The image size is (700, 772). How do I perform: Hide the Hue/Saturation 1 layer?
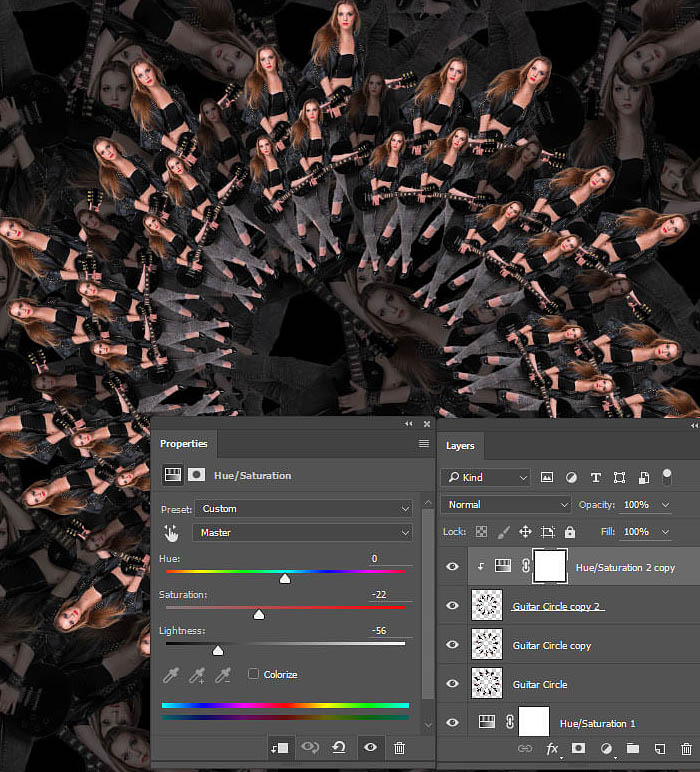click(452, 722)
